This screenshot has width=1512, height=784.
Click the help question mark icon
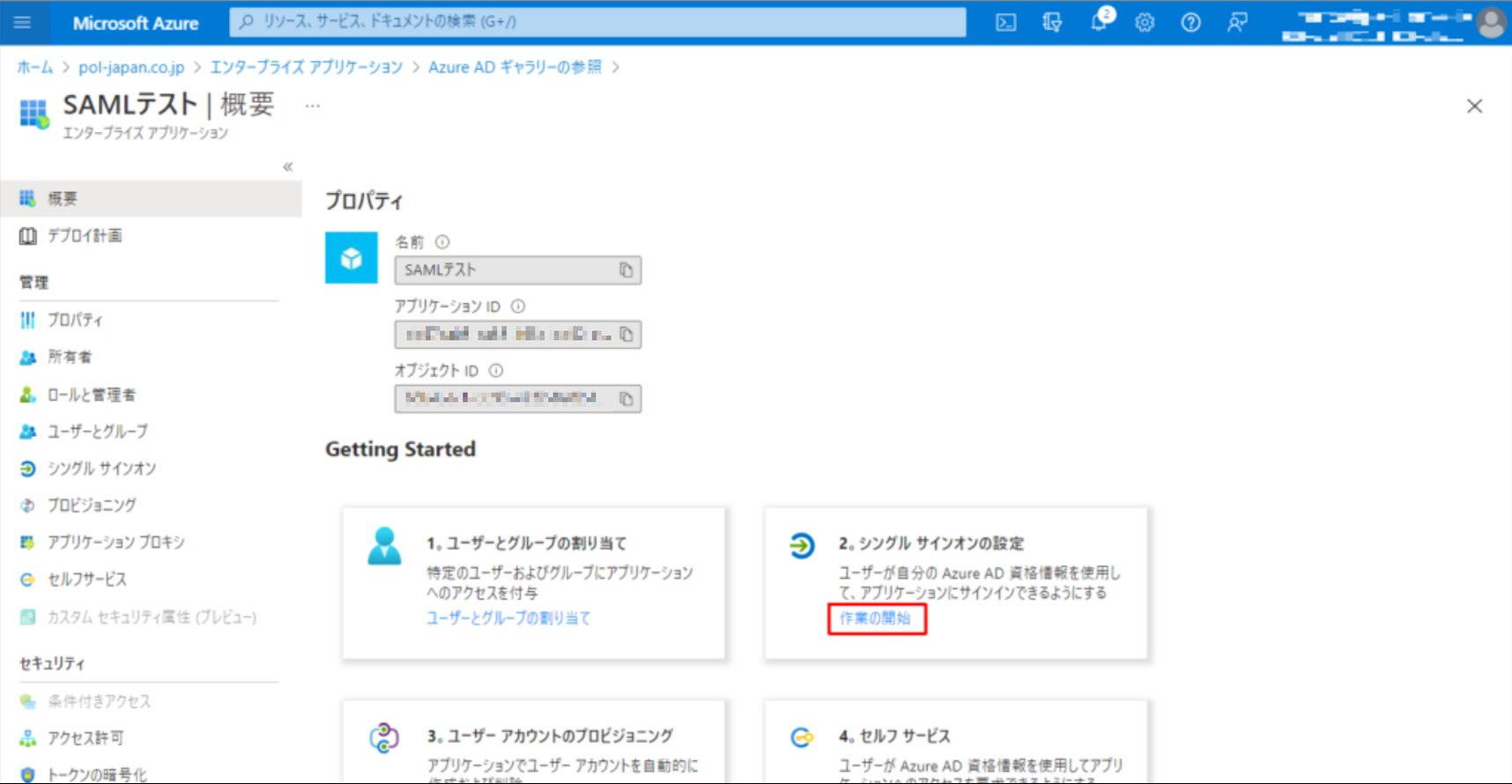point(1190,23)
